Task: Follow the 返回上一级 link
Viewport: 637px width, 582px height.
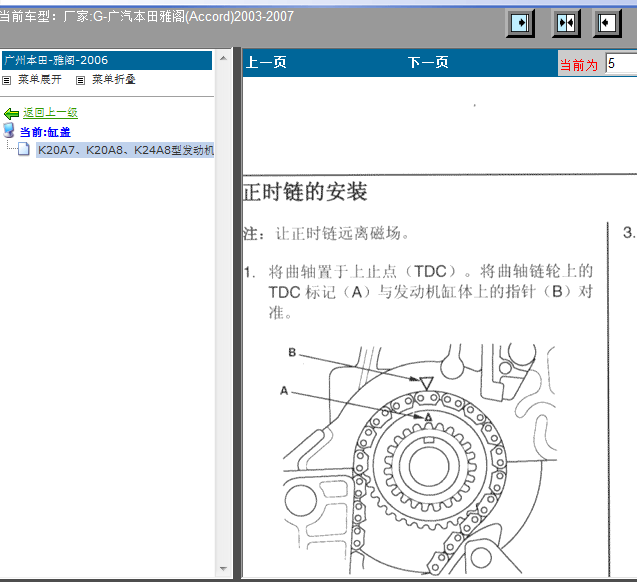Action: point(50,113)
